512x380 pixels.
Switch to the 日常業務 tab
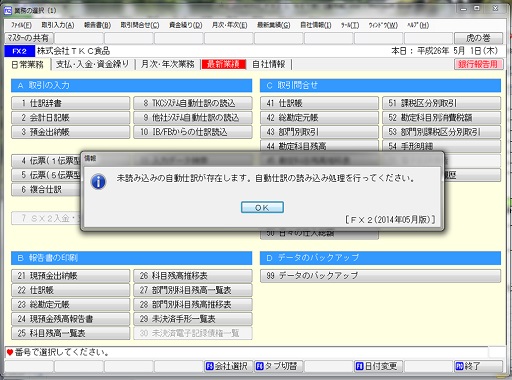(27, 64)
